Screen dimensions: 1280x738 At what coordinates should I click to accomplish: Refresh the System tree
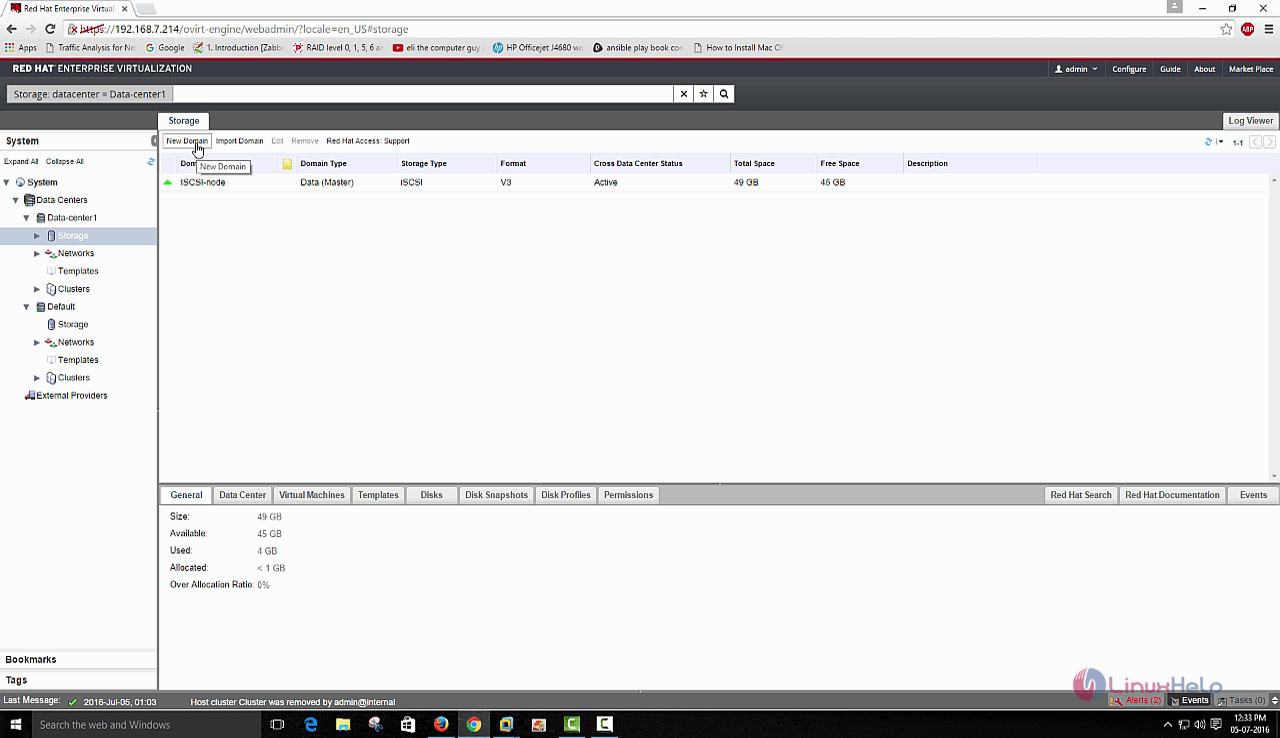click(151, 161)
